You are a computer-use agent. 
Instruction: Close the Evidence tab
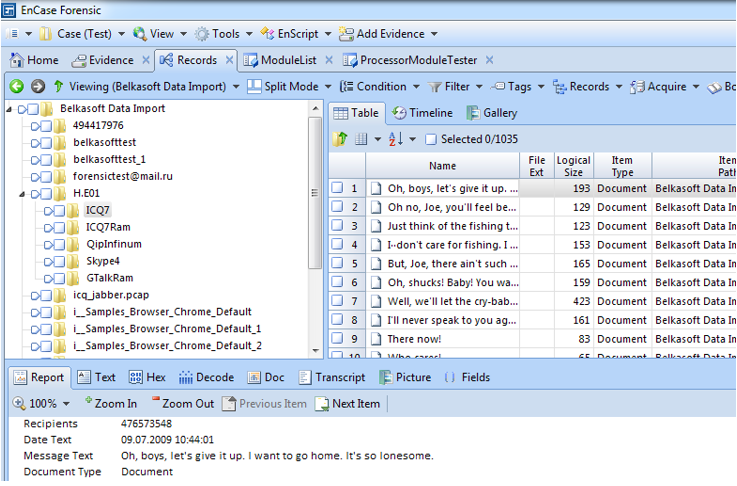[x=146, y=60]
